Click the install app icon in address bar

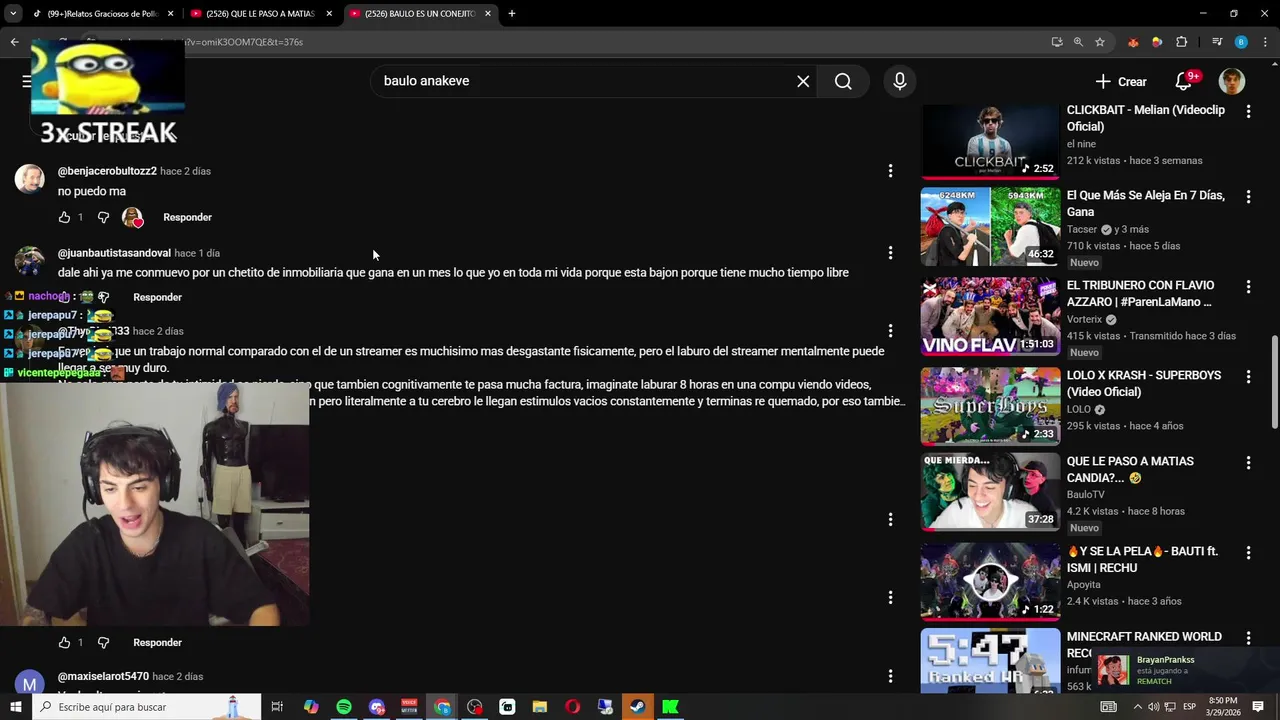coord(1057,42)
